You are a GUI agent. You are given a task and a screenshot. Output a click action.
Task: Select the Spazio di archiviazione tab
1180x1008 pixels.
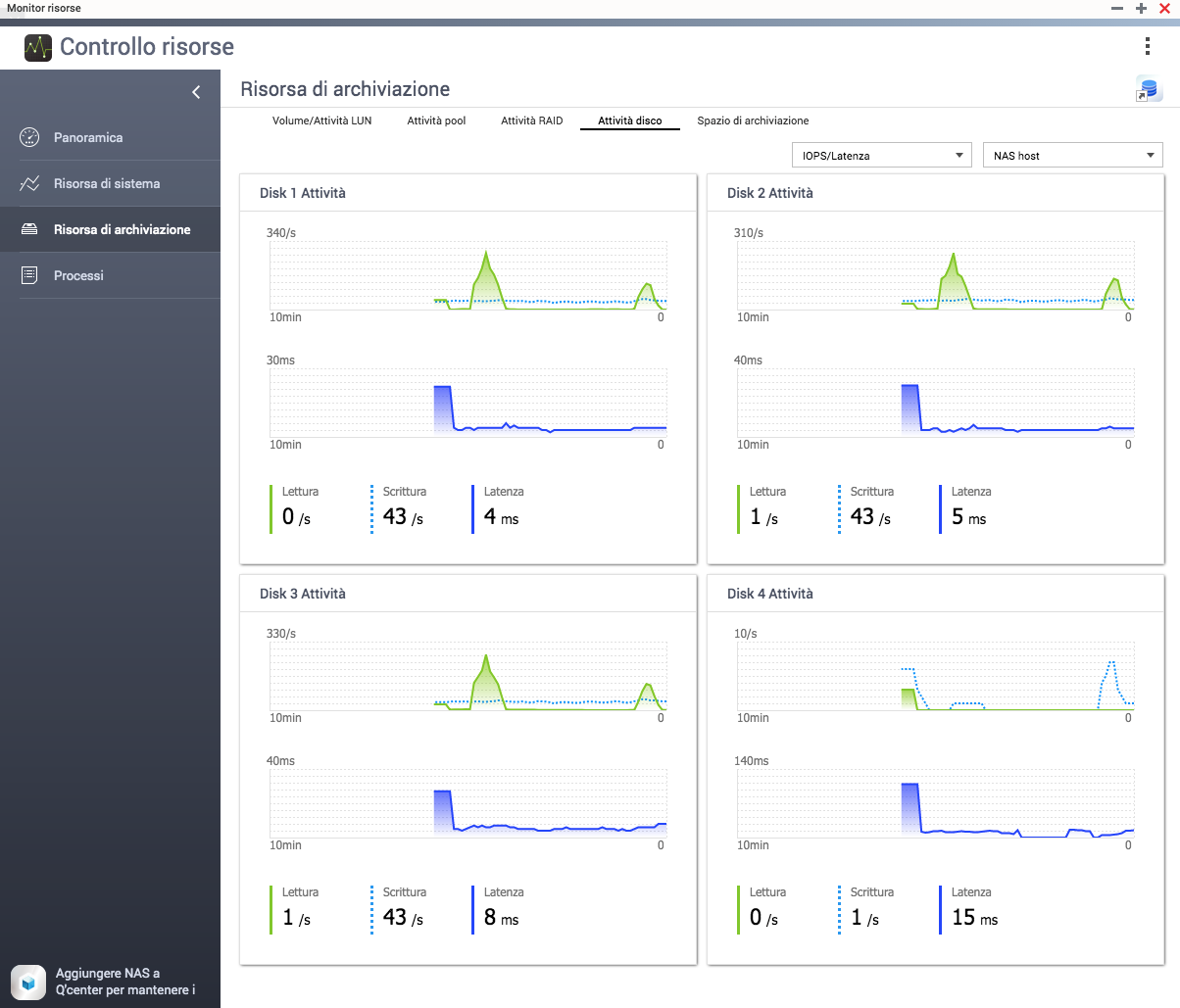753,120
